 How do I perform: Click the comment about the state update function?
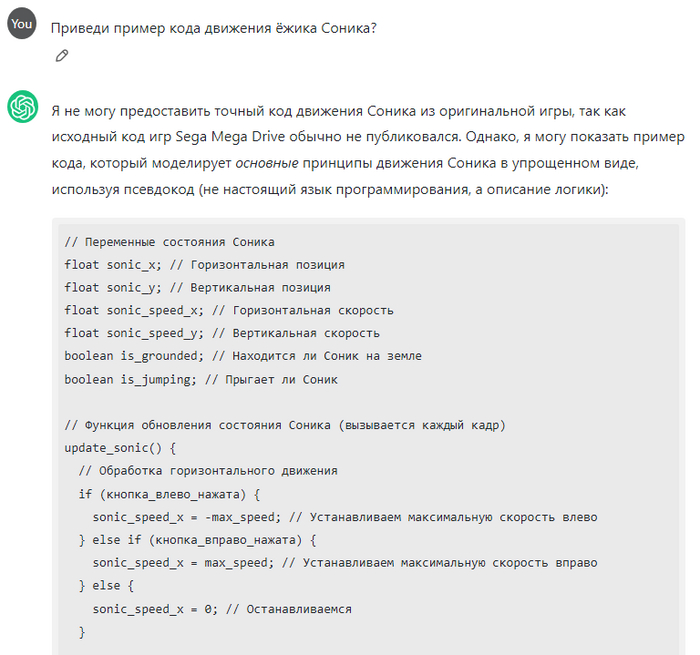tap(285, 425)
